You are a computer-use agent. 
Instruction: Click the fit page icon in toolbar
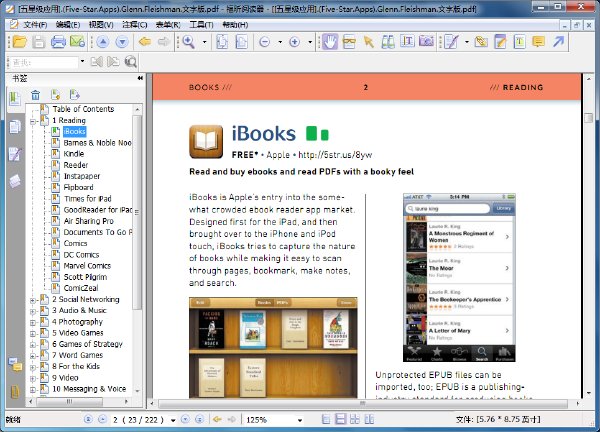click(222, 42)
